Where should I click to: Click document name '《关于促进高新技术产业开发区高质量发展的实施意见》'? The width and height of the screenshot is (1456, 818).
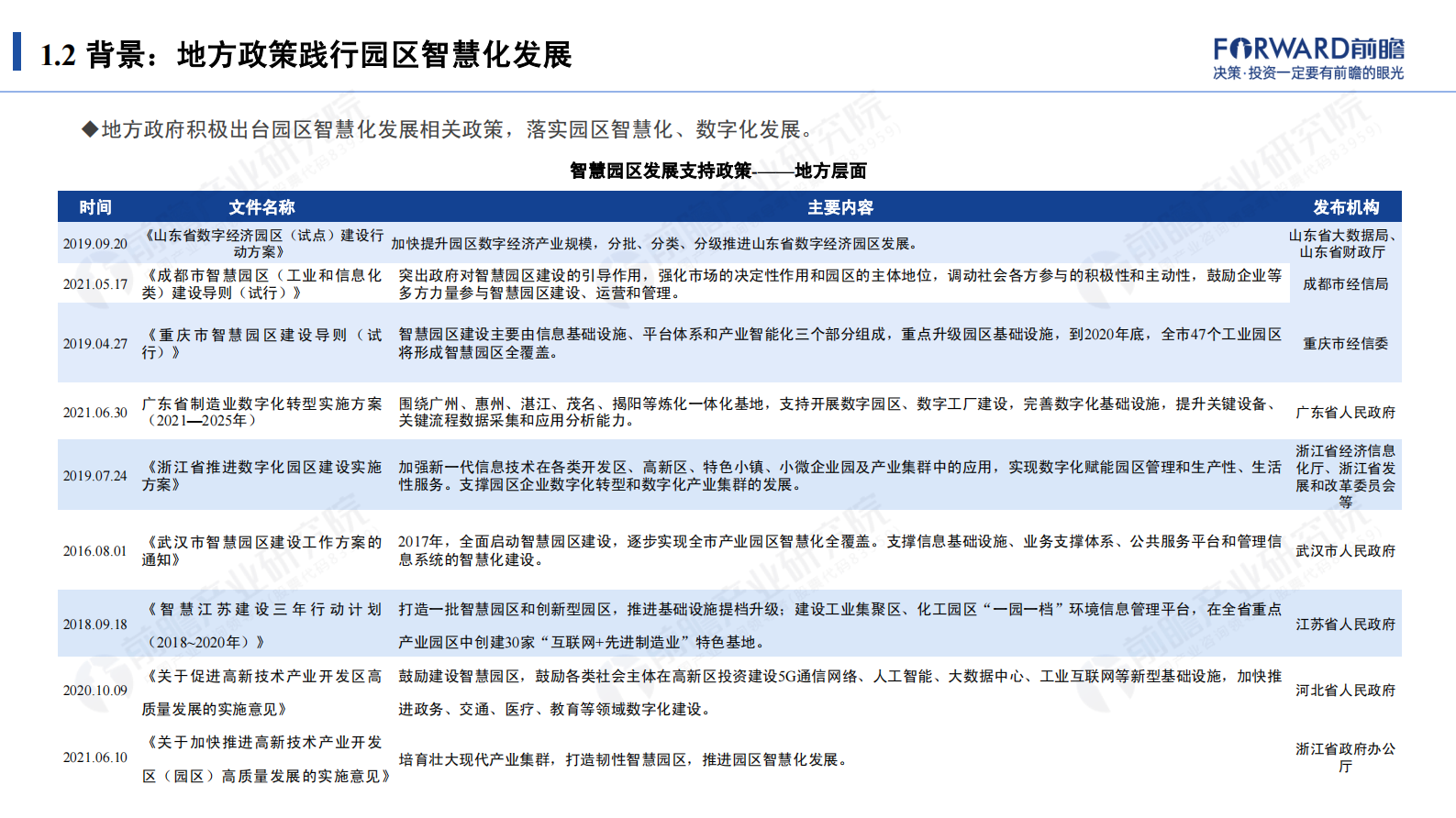pos(262,692)
